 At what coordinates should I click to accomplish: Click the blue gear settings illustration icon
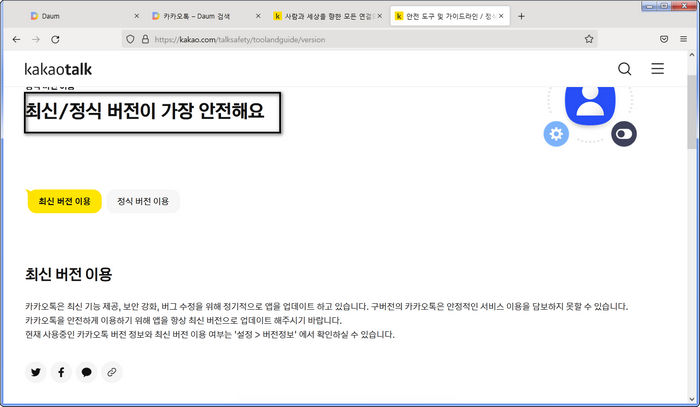(556, 134)
